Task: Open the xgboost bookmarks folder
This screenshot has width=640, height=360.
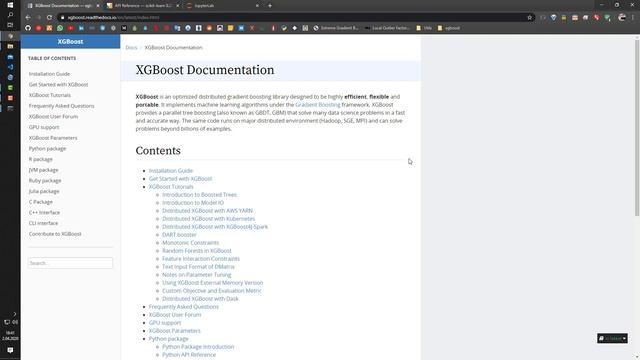Action: [449, 28]
